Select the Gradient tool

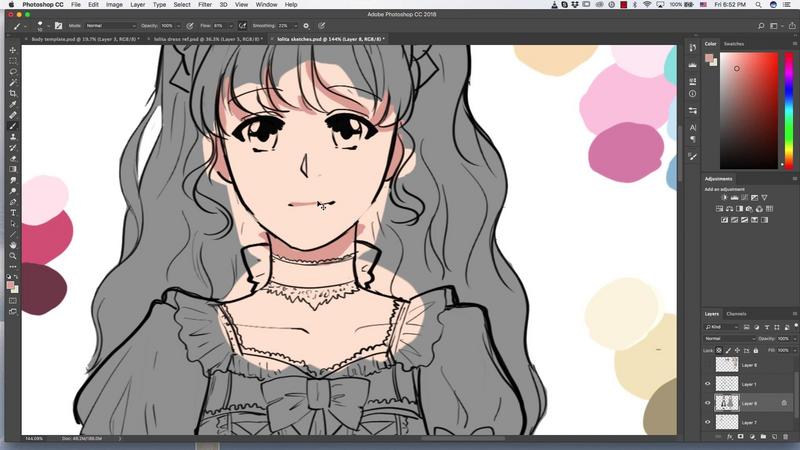(x=13, y=169)
